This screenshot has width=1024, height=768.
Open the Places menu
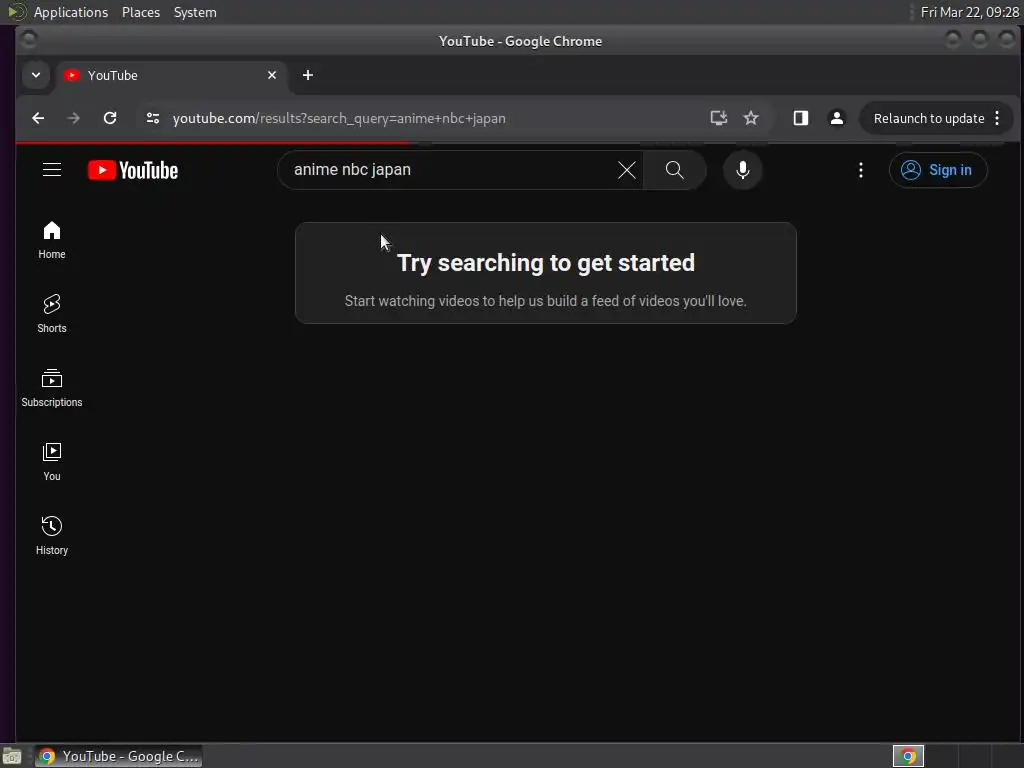(x=141, y=12)
